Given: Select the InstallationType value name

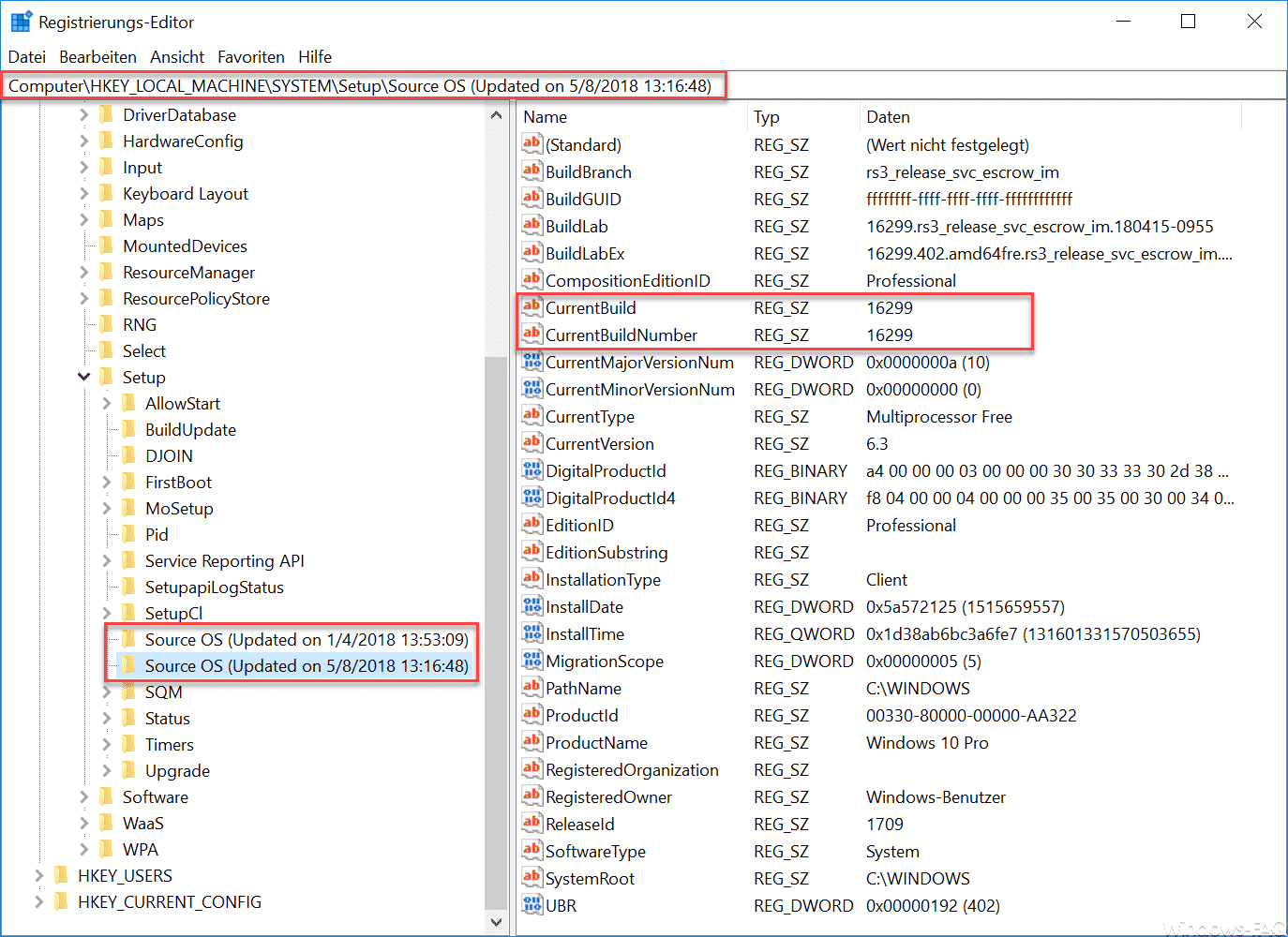Looking at the screenshot, I should pyautogui.click(x=604, y=579).
